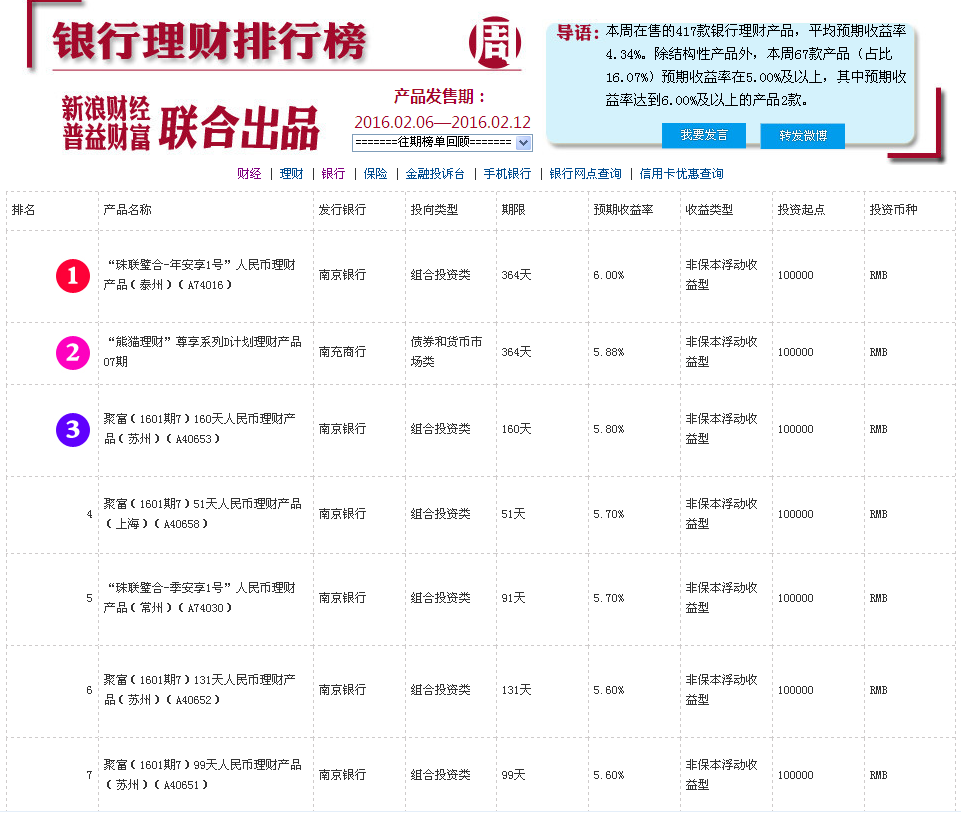Open 银行网点查询 link
This screenshot has height=813, width=961.
tap(585, 174)
